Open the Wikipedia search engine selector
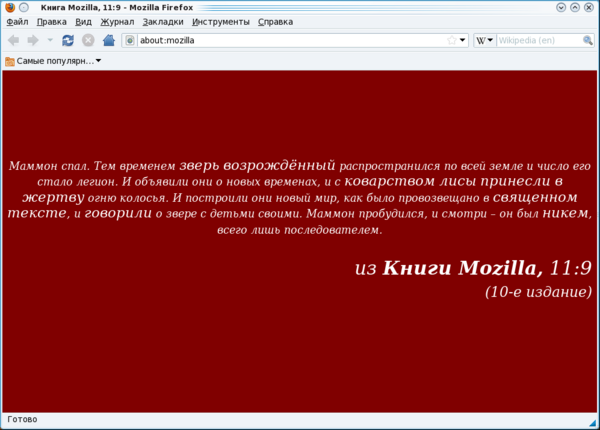Image resolution: width=600 pixels, height=430 pixels. (484, 41)
